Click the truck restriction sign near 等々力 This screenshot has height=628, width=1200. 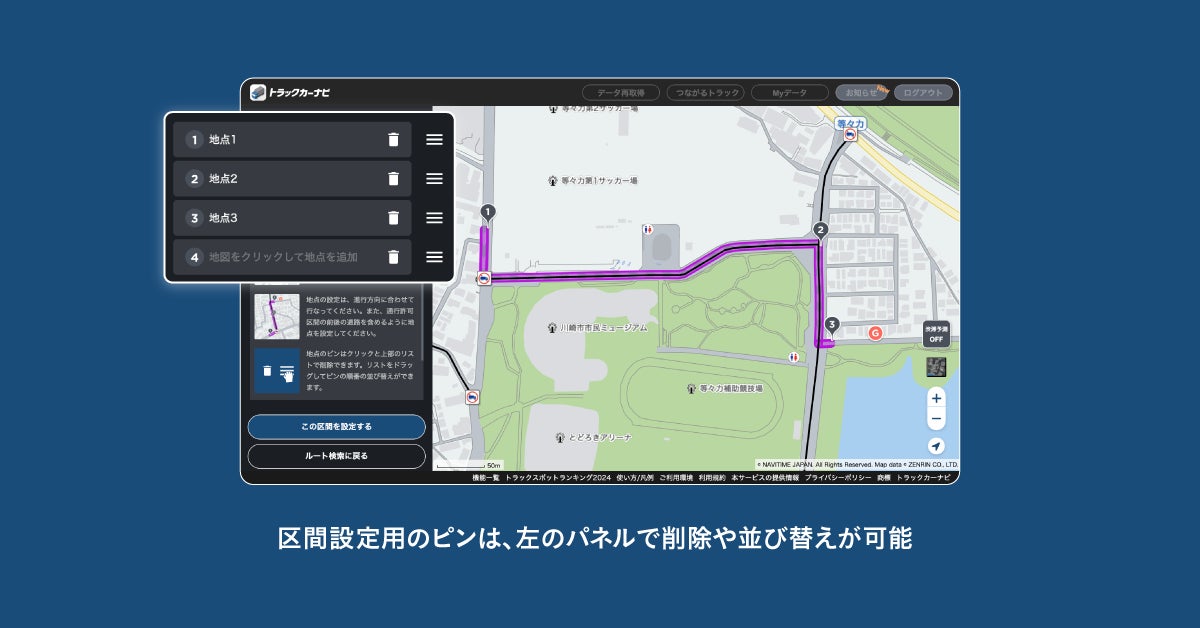click(x=850, y=133)
